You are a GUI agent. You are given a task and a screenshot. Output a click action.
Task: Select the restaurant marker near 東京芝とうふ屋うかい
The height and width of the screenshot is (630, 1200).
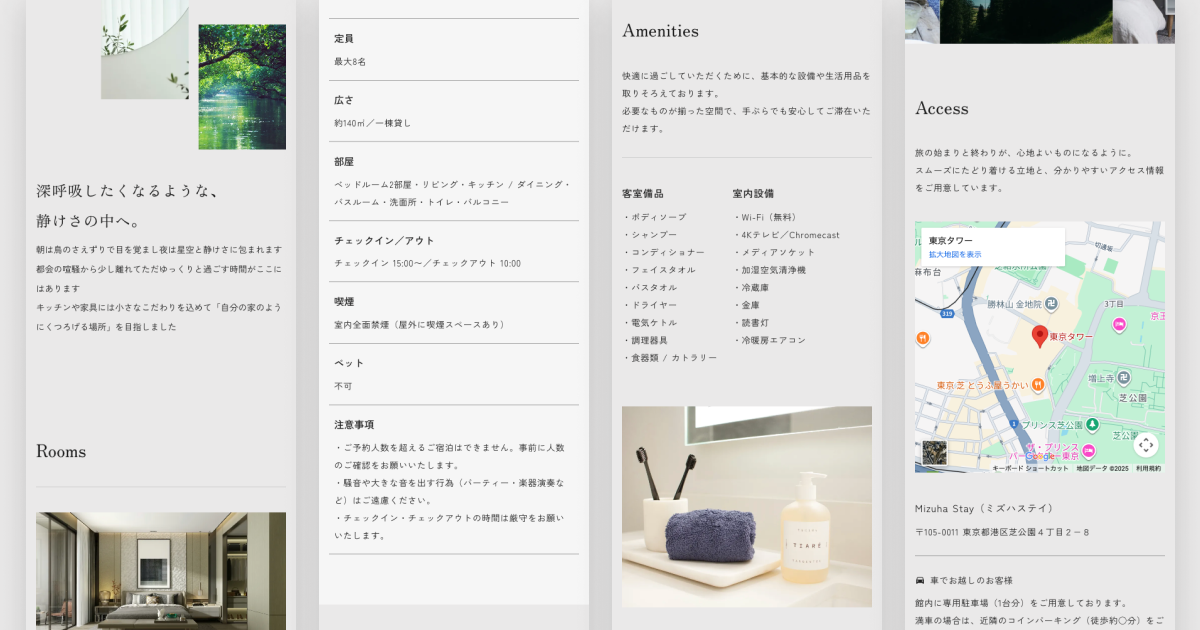click(1040, 385)
